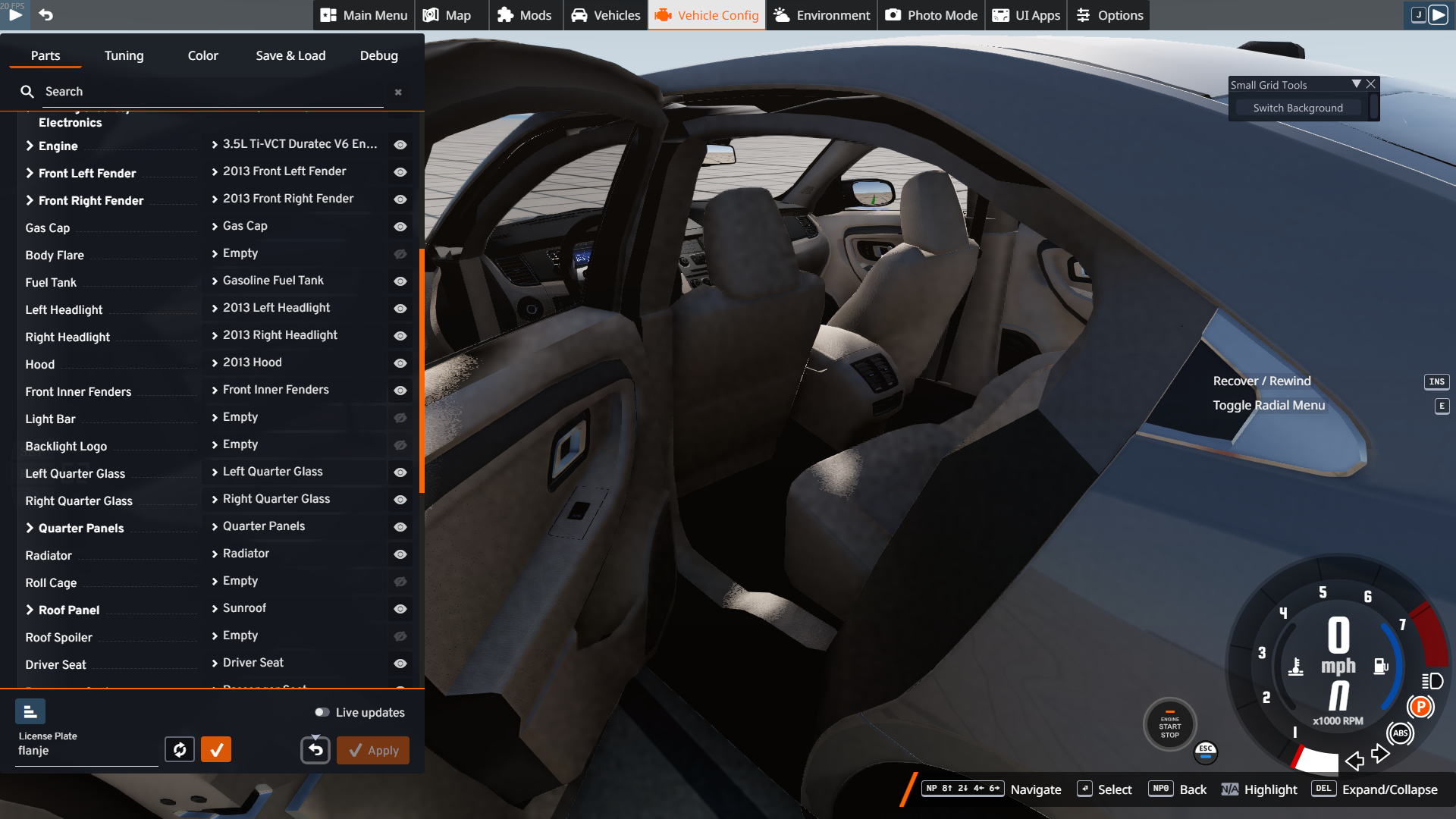Enable the Live updates switch

click(322, 712)
